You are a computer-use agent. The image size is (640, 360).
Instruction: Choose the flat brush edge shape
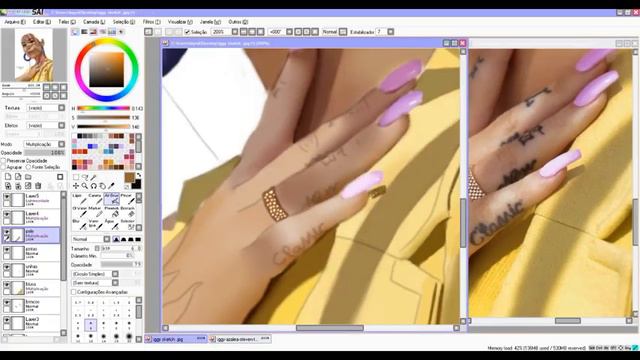(x=138, y=239)
